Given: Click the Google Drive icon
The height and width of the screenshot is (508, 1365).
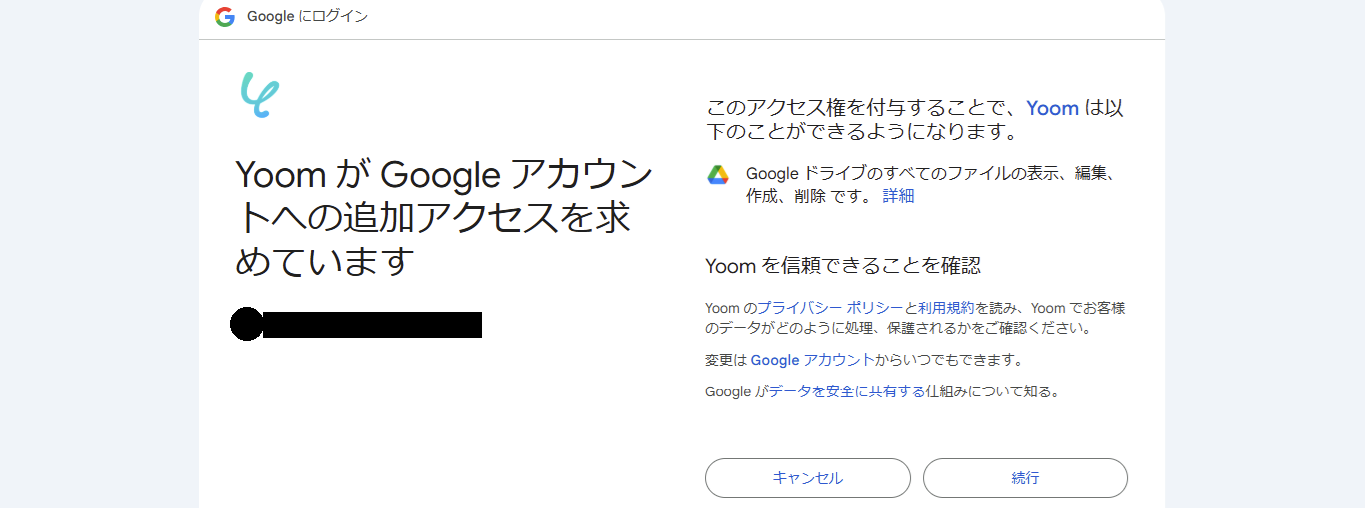Looking at the screenshot, I should 718,174.
